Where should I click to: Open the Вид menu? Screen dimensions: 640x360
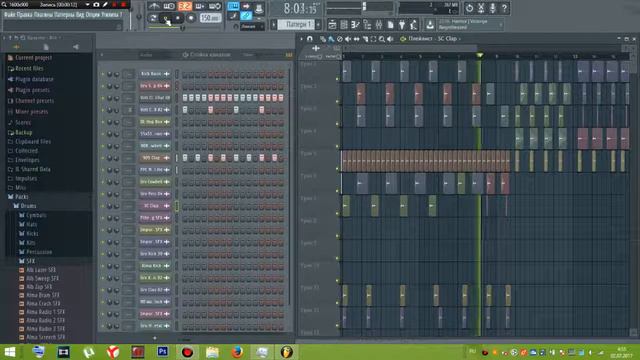pyautogui.click(x=80, y=15)
